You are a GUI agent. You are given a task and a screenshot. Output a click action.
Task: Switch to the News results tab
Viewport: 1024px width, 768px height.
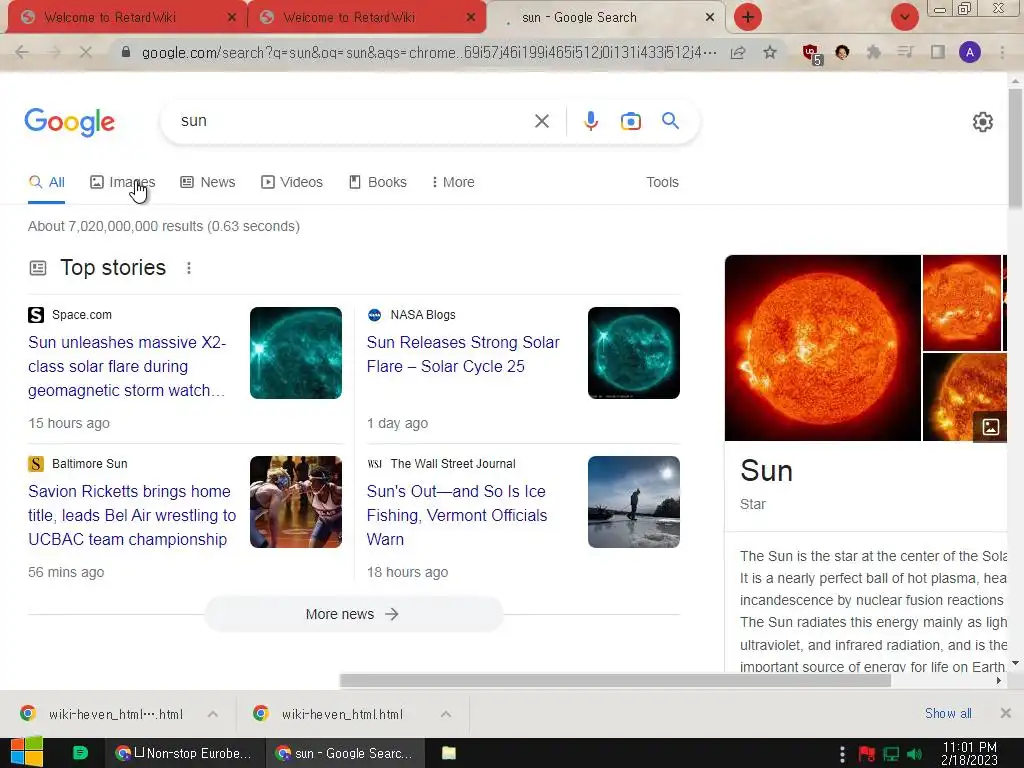[x=208, y=182]
